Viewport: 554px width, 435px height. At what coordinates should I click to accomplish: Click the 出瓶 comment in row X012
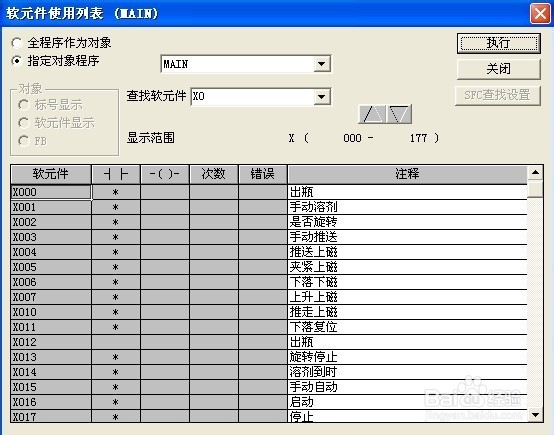407,342
